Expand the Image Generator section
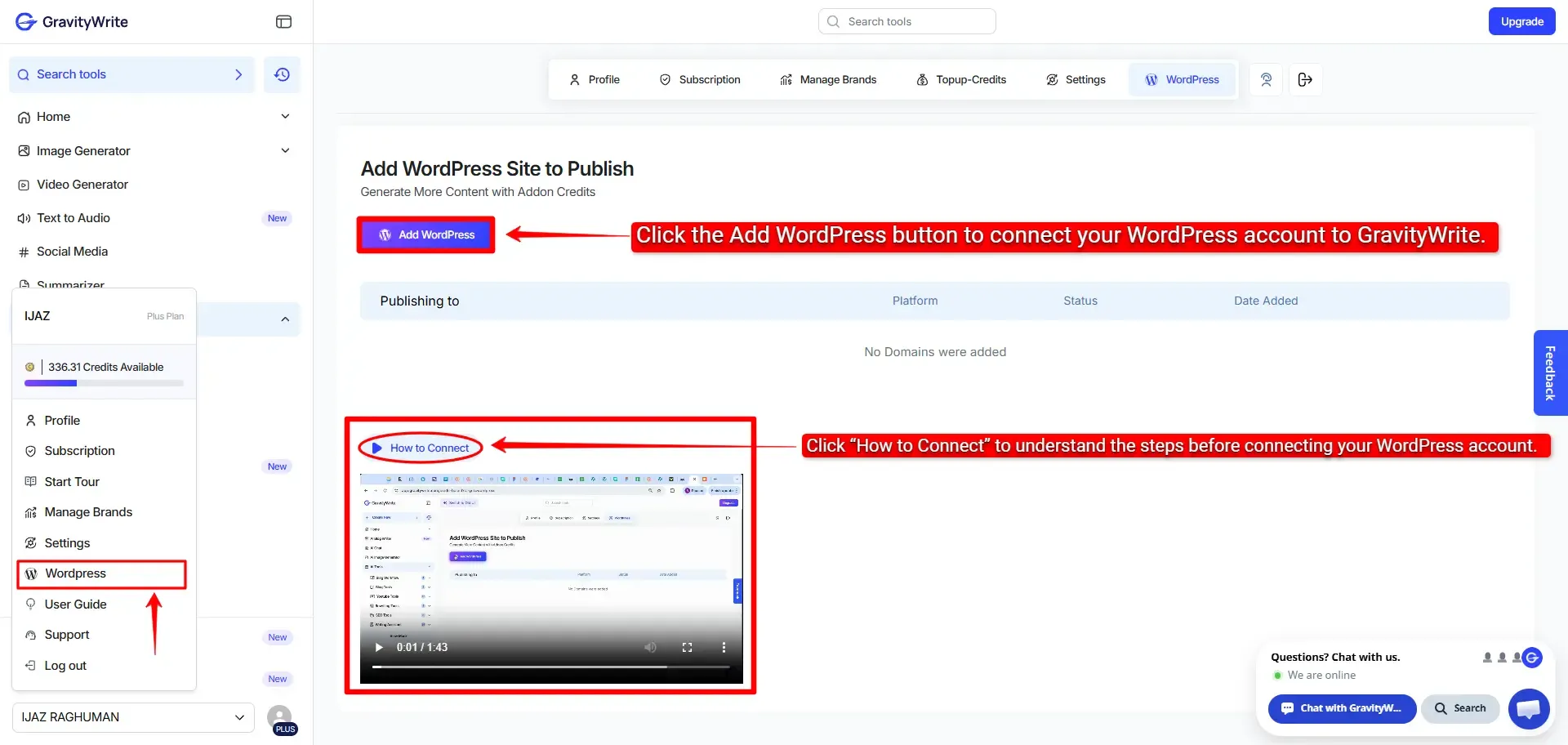 coord(285,150)
